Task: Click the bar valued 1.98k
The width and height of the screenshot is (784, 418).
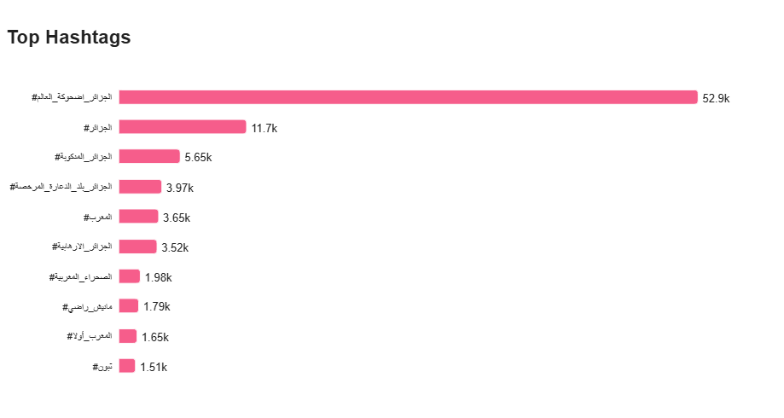Action: [x=130, y=276]
